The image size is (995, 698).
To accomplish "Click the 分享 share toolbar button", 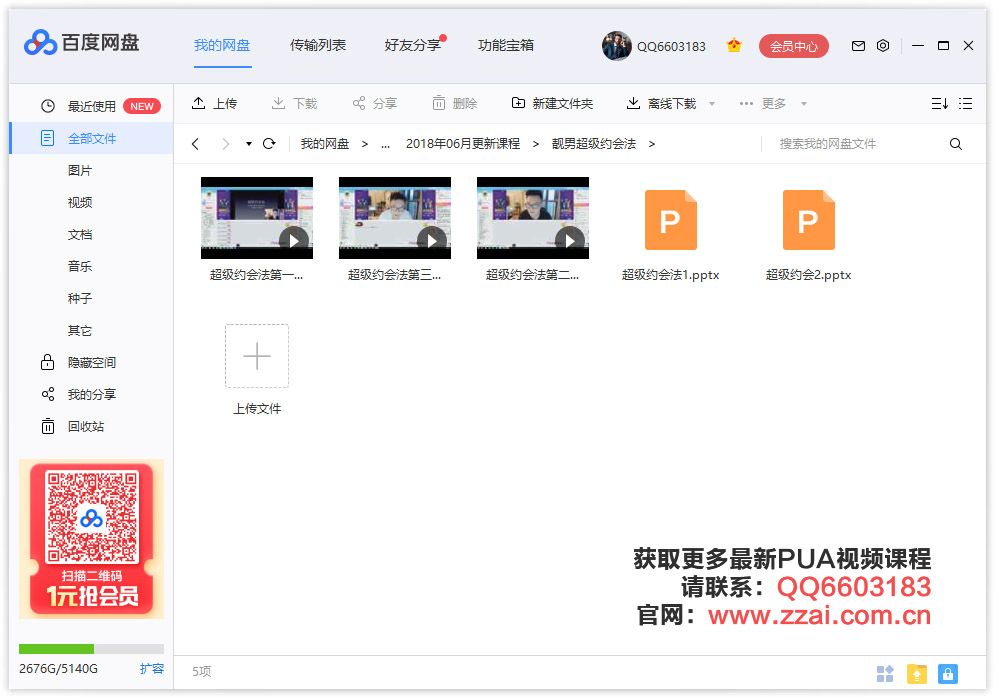I will (x=375, y=103).
